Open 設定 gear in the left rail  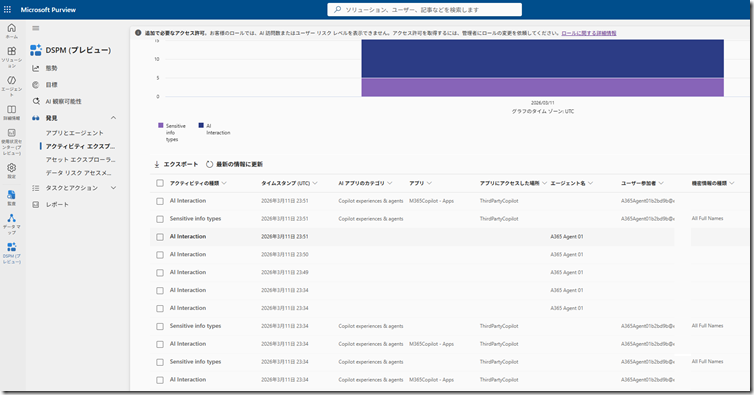pyautogui.click(x=12, y=170)
